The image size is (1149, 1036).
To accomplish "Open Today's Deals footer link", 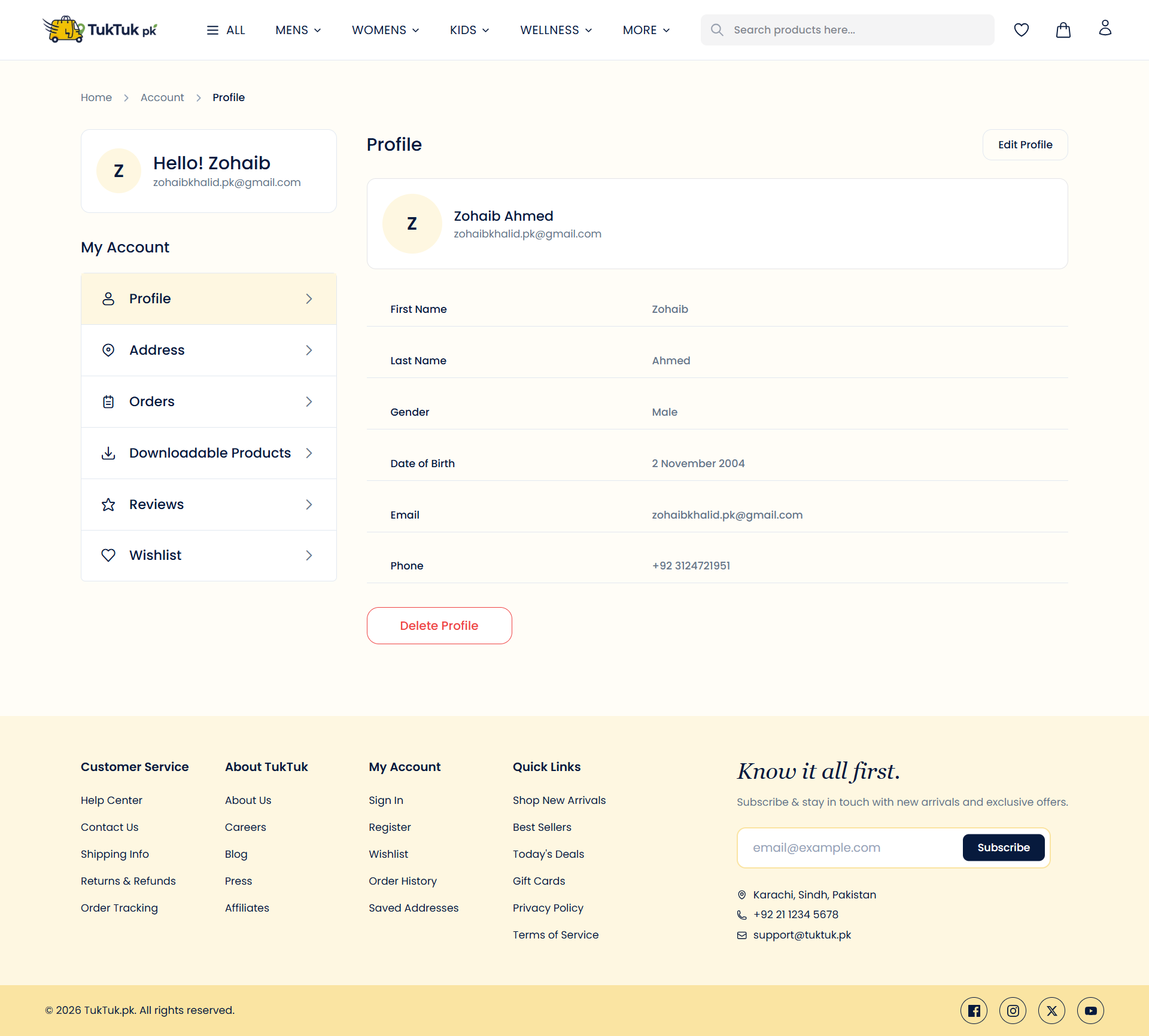I will tap(548, 854).
